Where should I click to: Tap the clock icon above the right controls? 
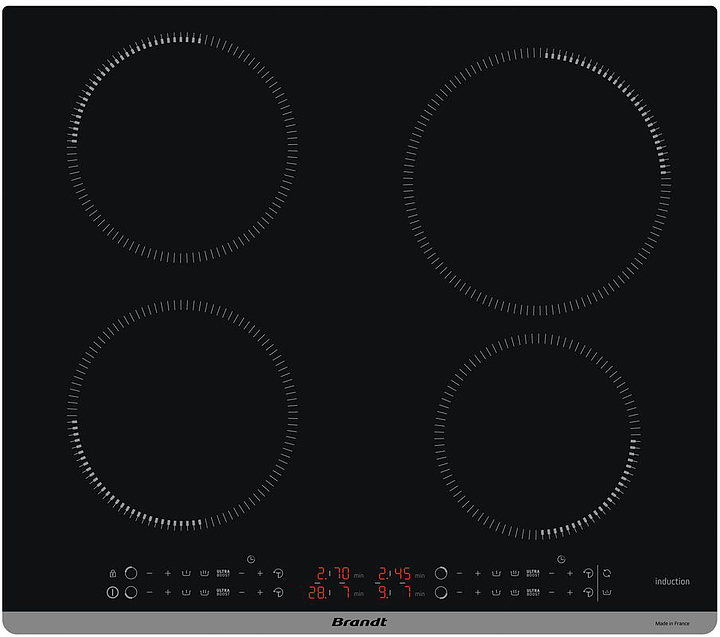(561, 559)
